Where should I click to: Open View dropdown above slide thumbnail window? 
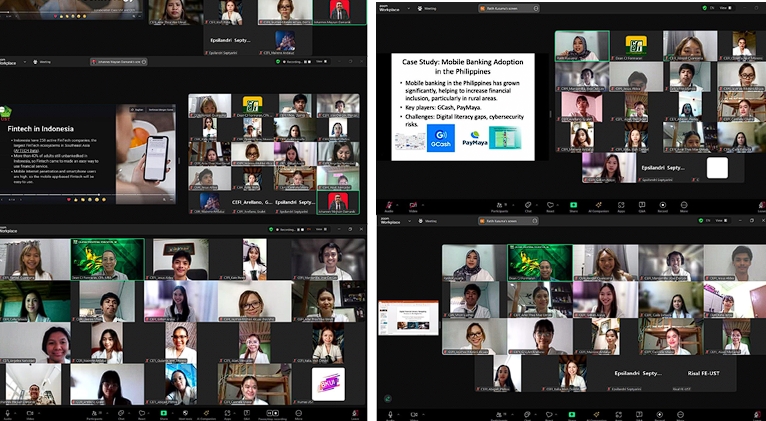pos(721,221)
